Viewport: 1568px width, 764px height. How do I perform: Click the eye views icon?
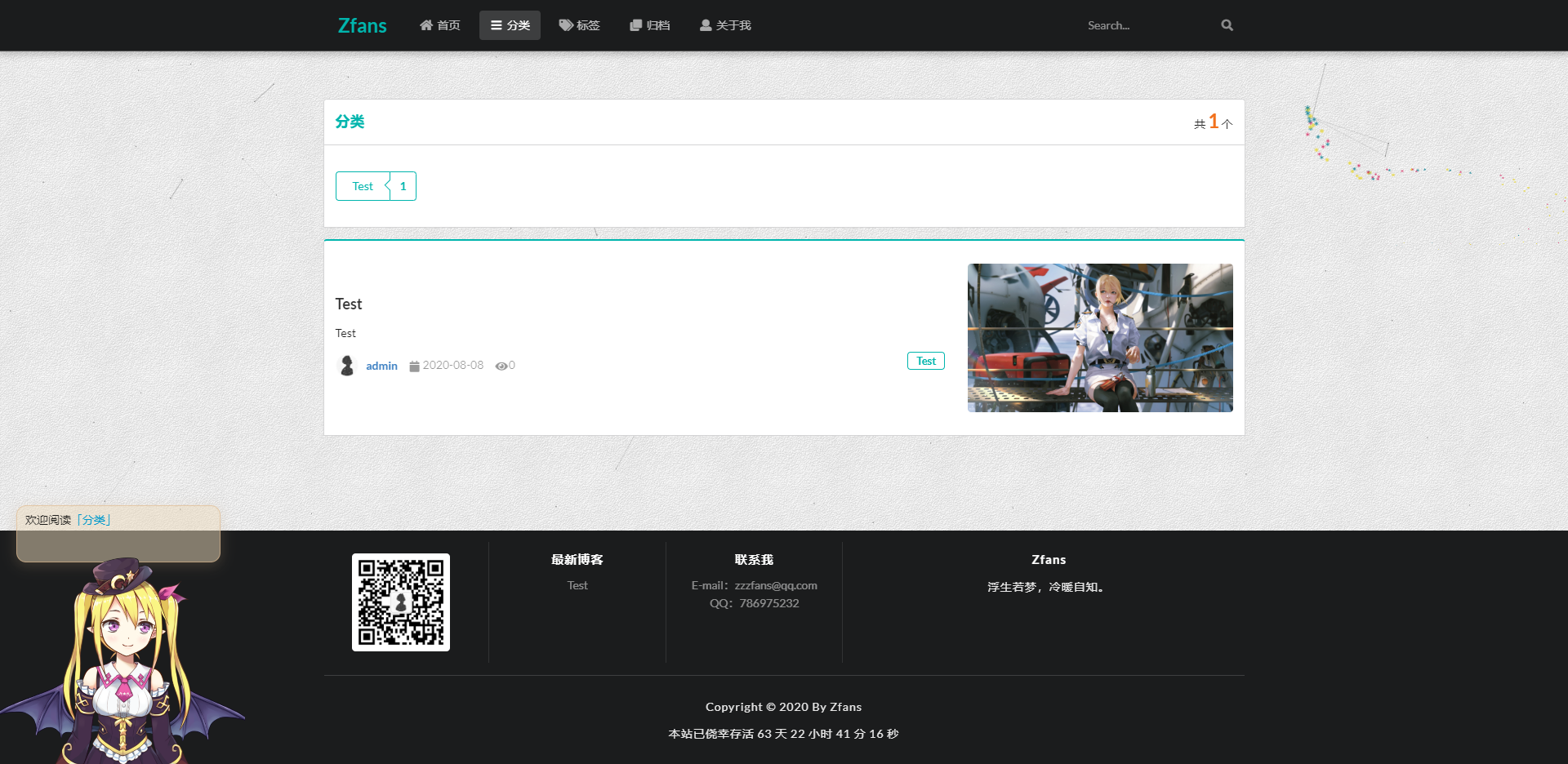point(501,366)
